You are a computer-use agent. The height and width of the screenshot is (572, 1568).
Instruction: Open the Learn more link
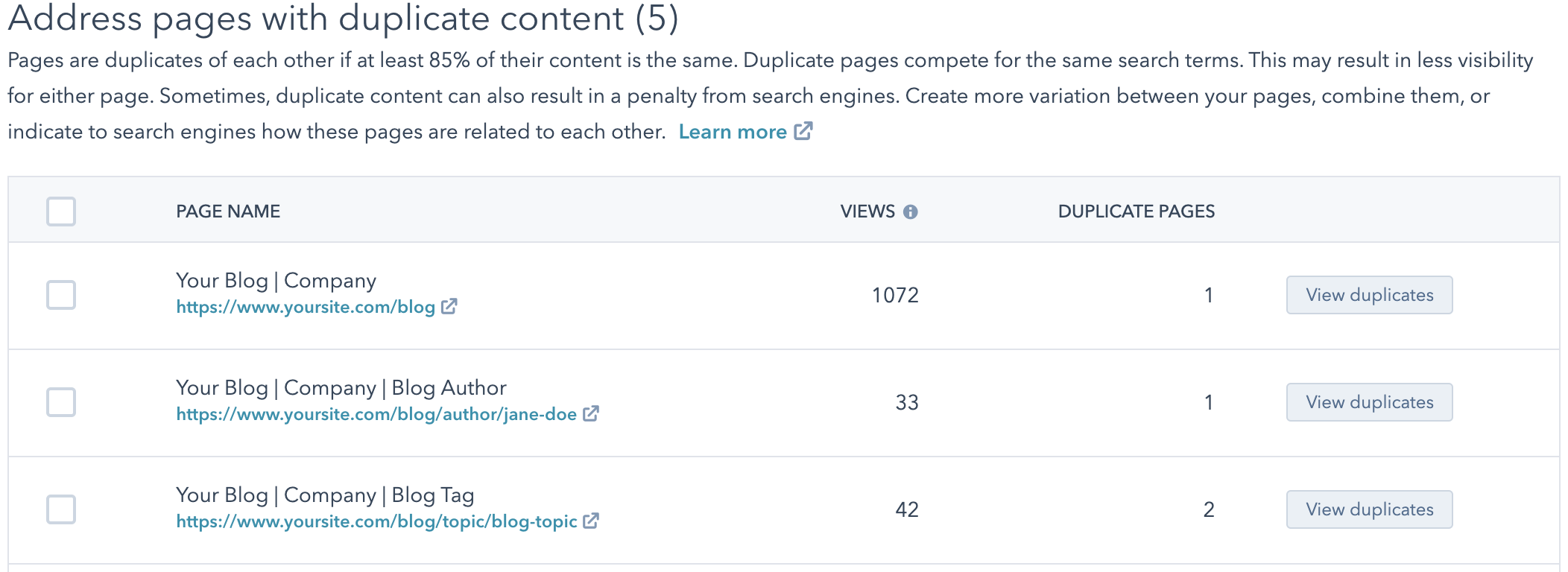pos(733,132)
